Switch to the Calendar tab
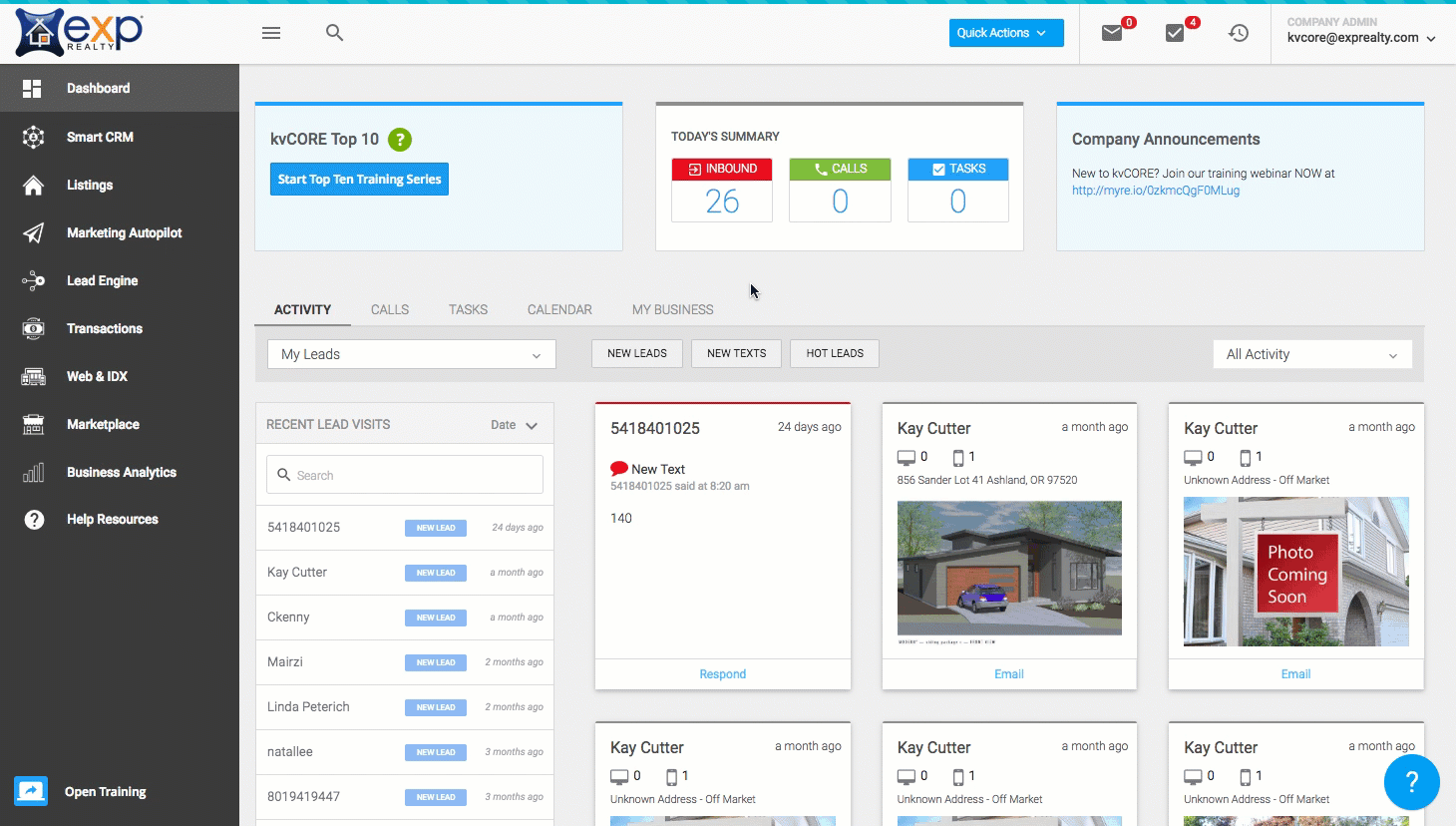The image size is (1456, 826). point(559,310)
